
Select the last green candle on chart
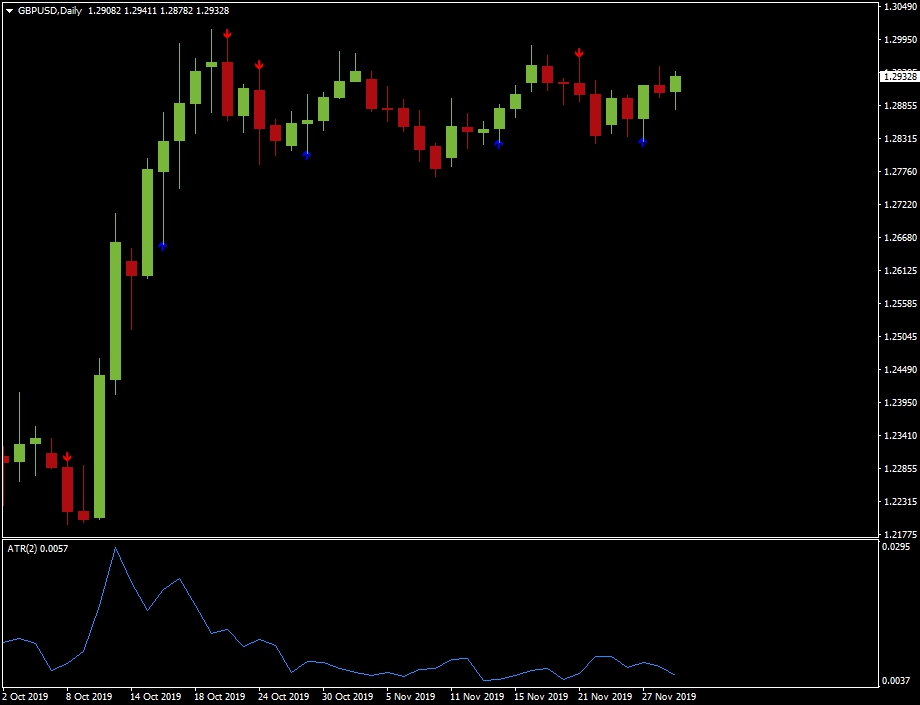click(675, 84)
